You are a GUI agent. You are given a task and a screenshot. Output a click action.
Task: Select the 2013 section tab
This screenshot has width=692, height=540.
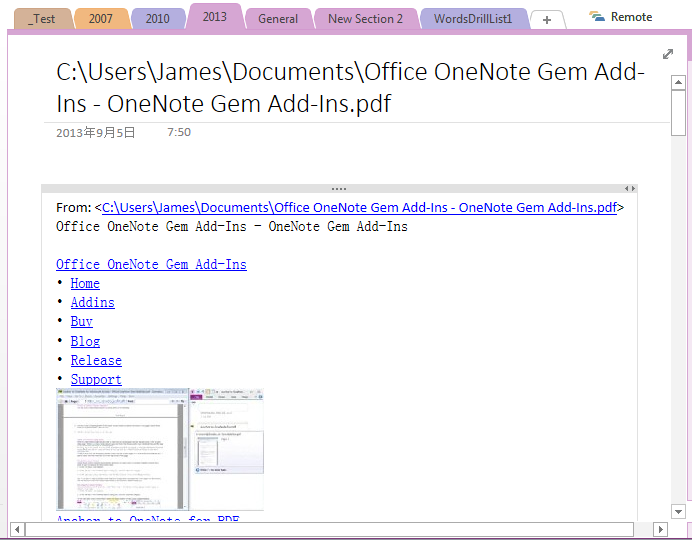tap(215, 17)
